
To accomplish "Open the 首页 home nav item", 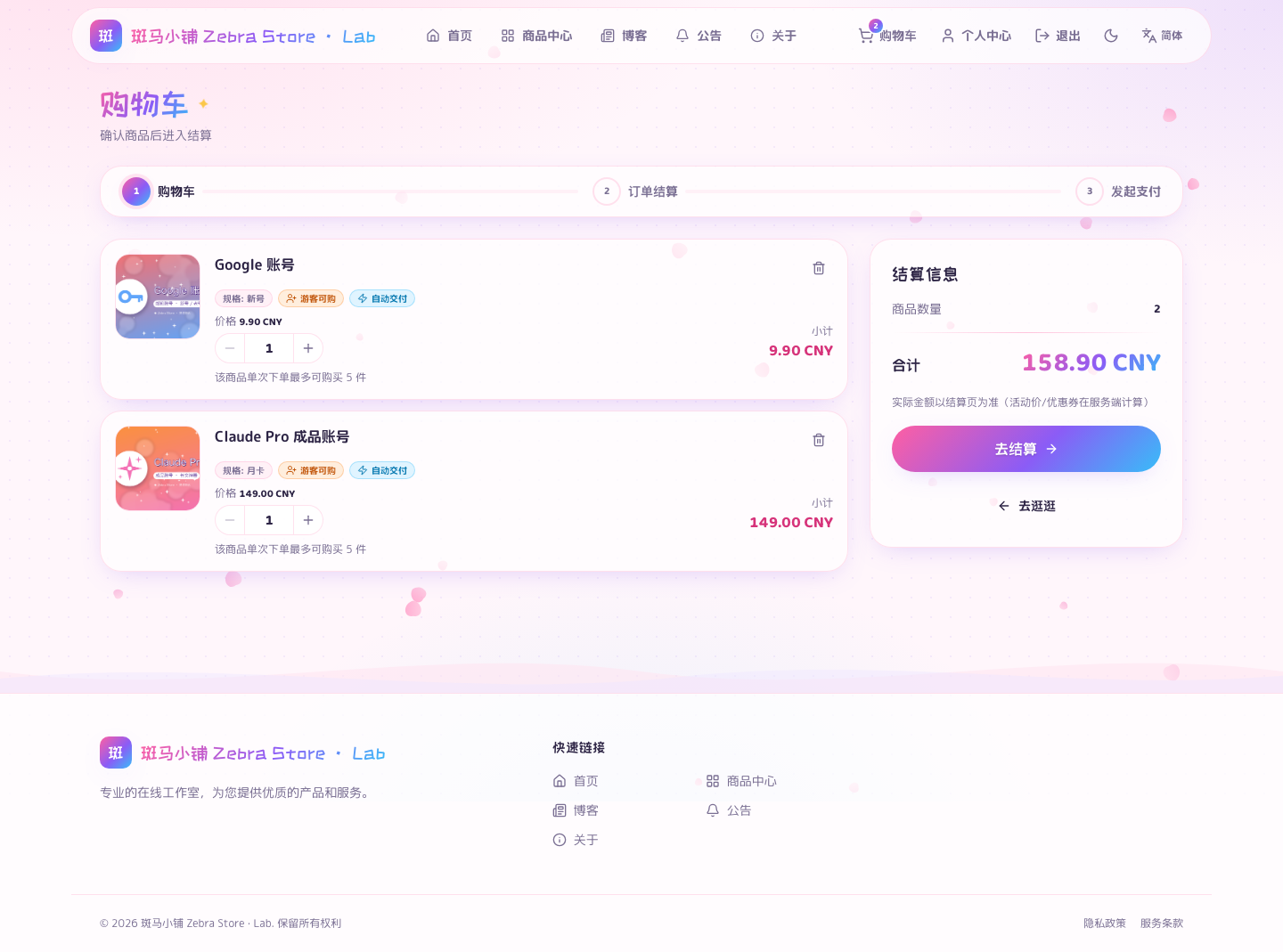I will pyautogui.click(x=449, y=36).
